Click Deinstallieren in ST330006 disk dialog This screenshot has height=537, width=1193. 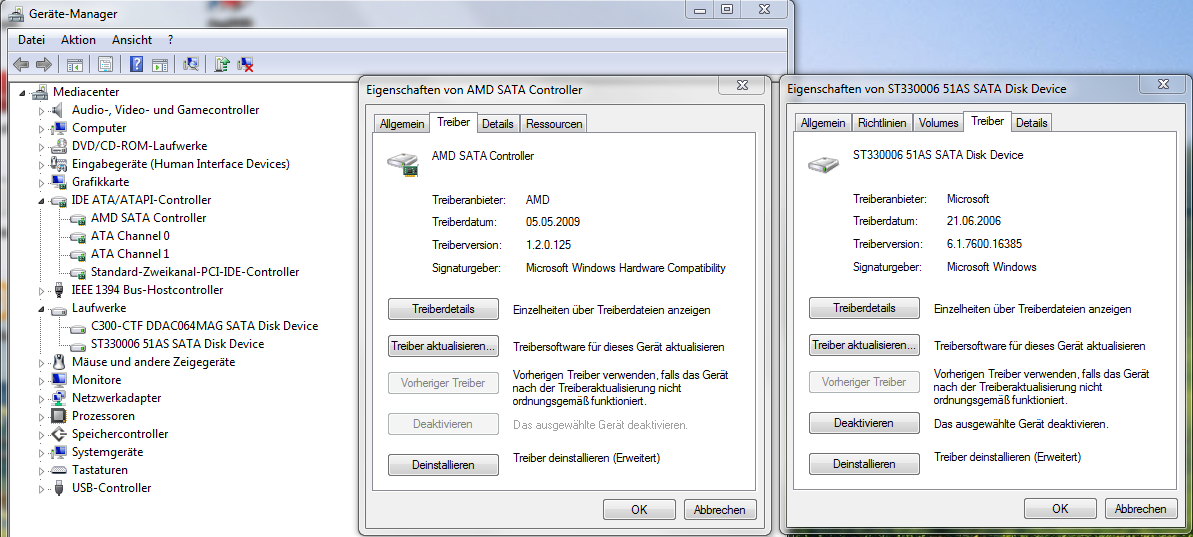tap(864, 463)
